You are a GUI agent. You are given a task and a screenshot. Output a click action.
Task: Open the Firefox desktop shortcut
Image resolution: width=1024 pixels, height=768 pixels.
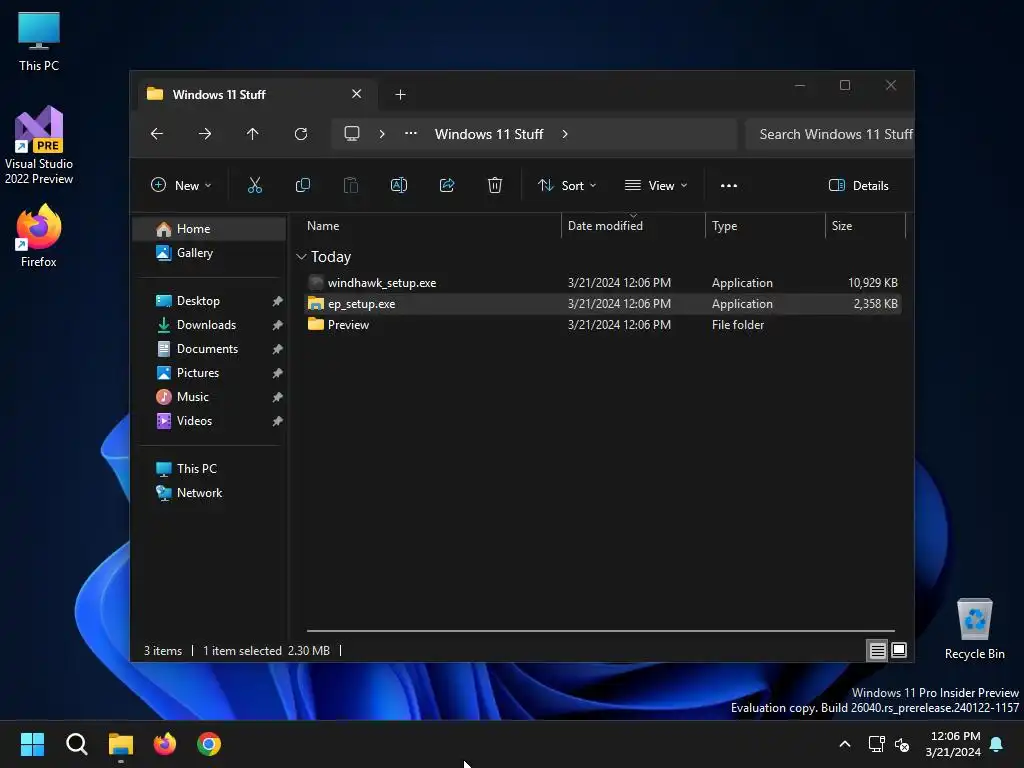click(39, 236)
